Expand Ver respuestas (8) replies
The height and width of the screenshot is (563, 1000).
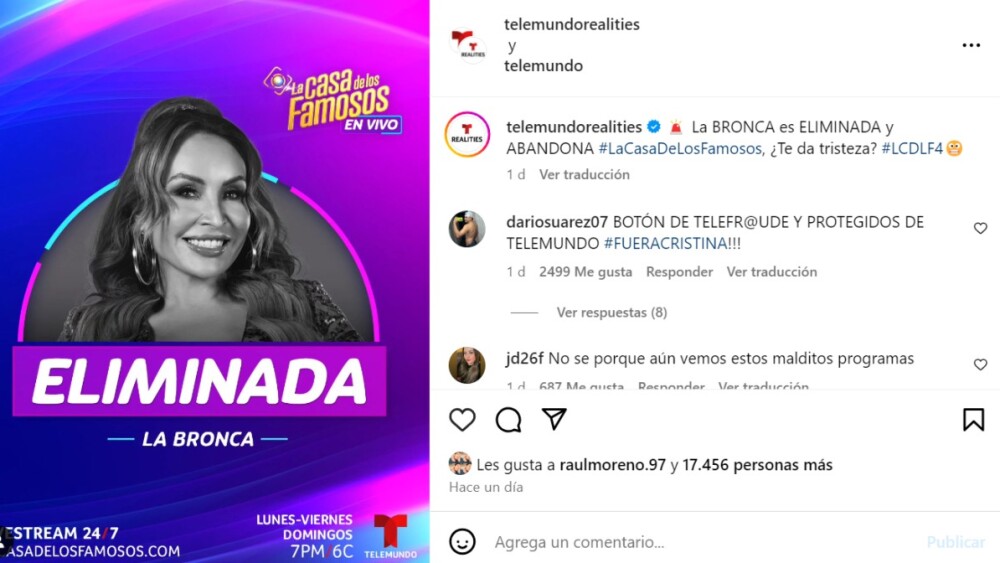pyautogui.click(x=612, y=312)
